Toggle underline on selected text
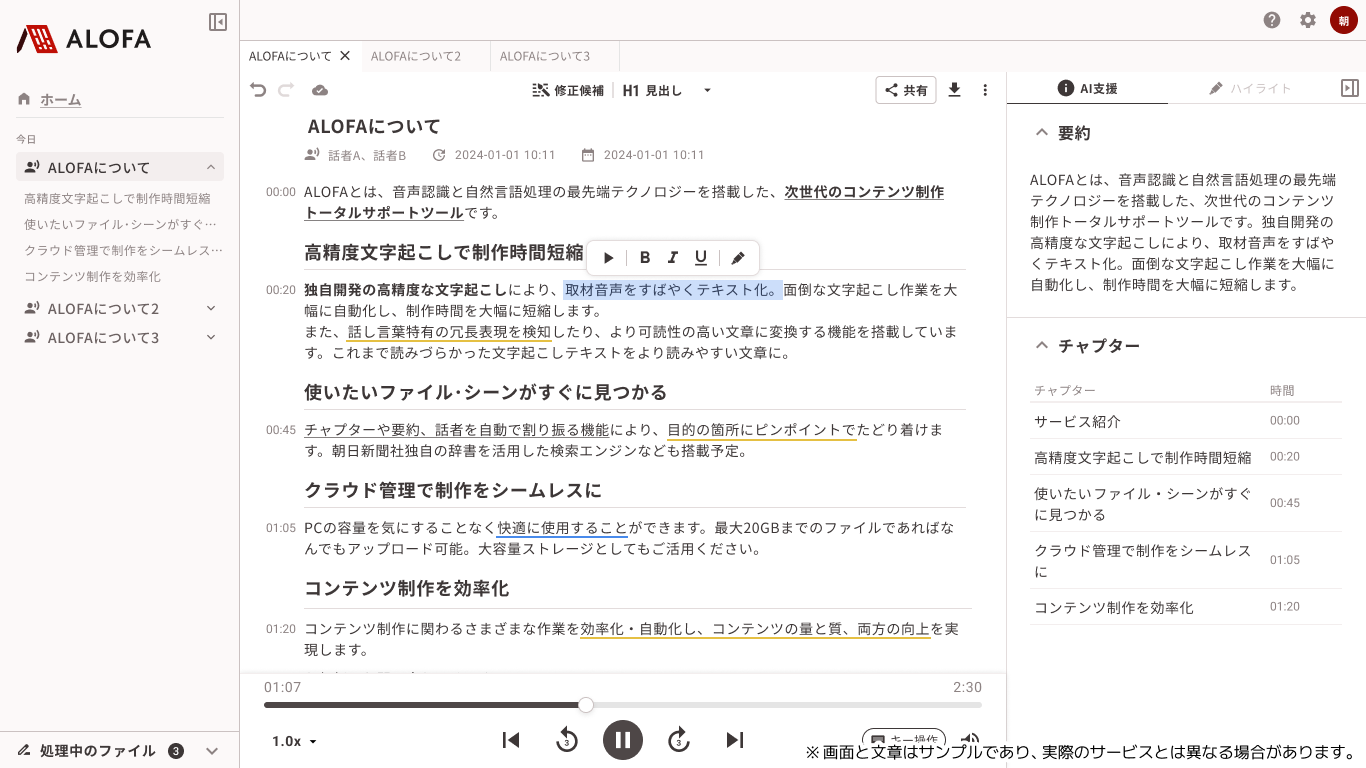Image resolution: width=1366 pixels, height=768 pixels. 701,258
